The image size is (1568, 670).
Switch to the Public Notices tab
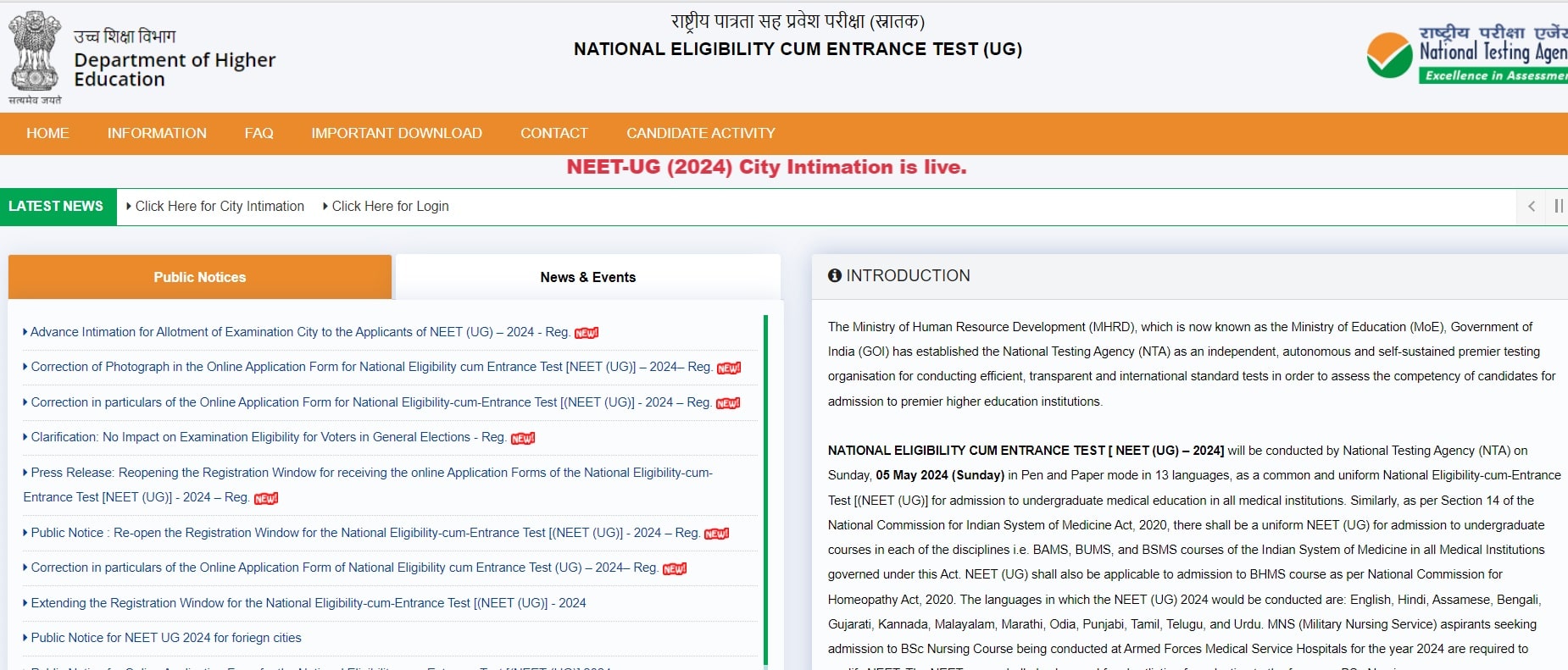pos(200,277)
